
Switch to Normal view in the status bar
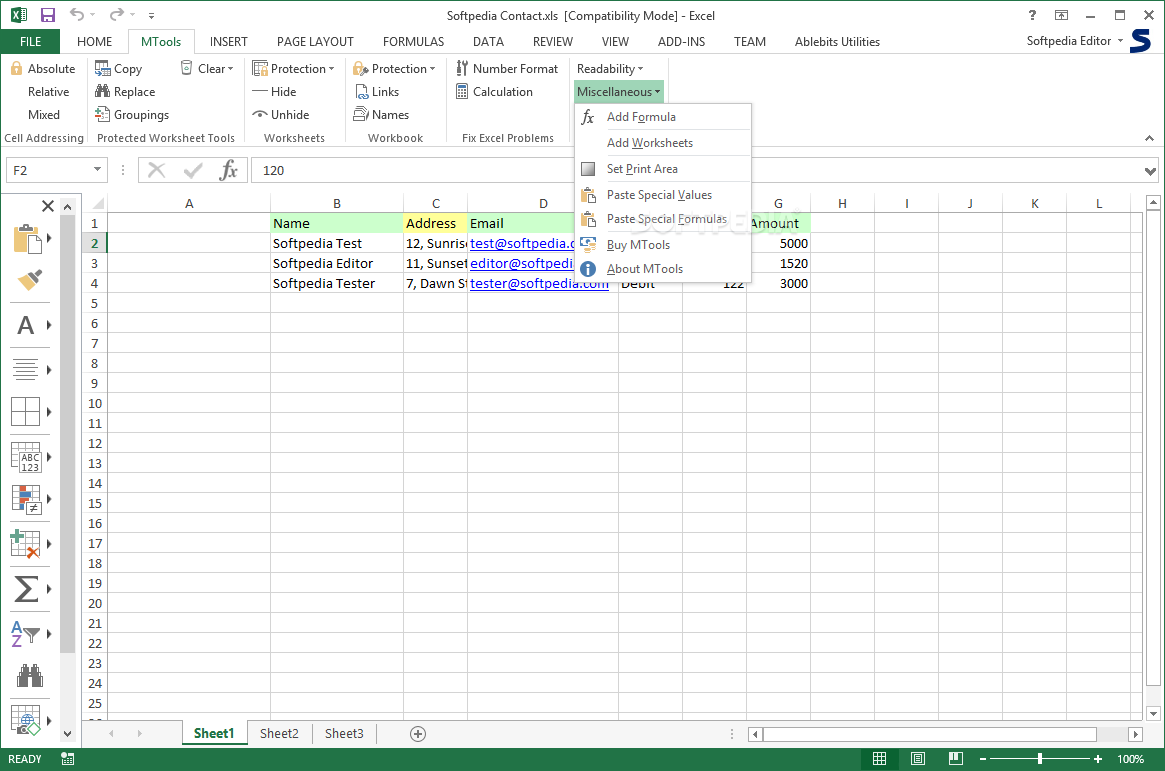(x=879, y=758)
